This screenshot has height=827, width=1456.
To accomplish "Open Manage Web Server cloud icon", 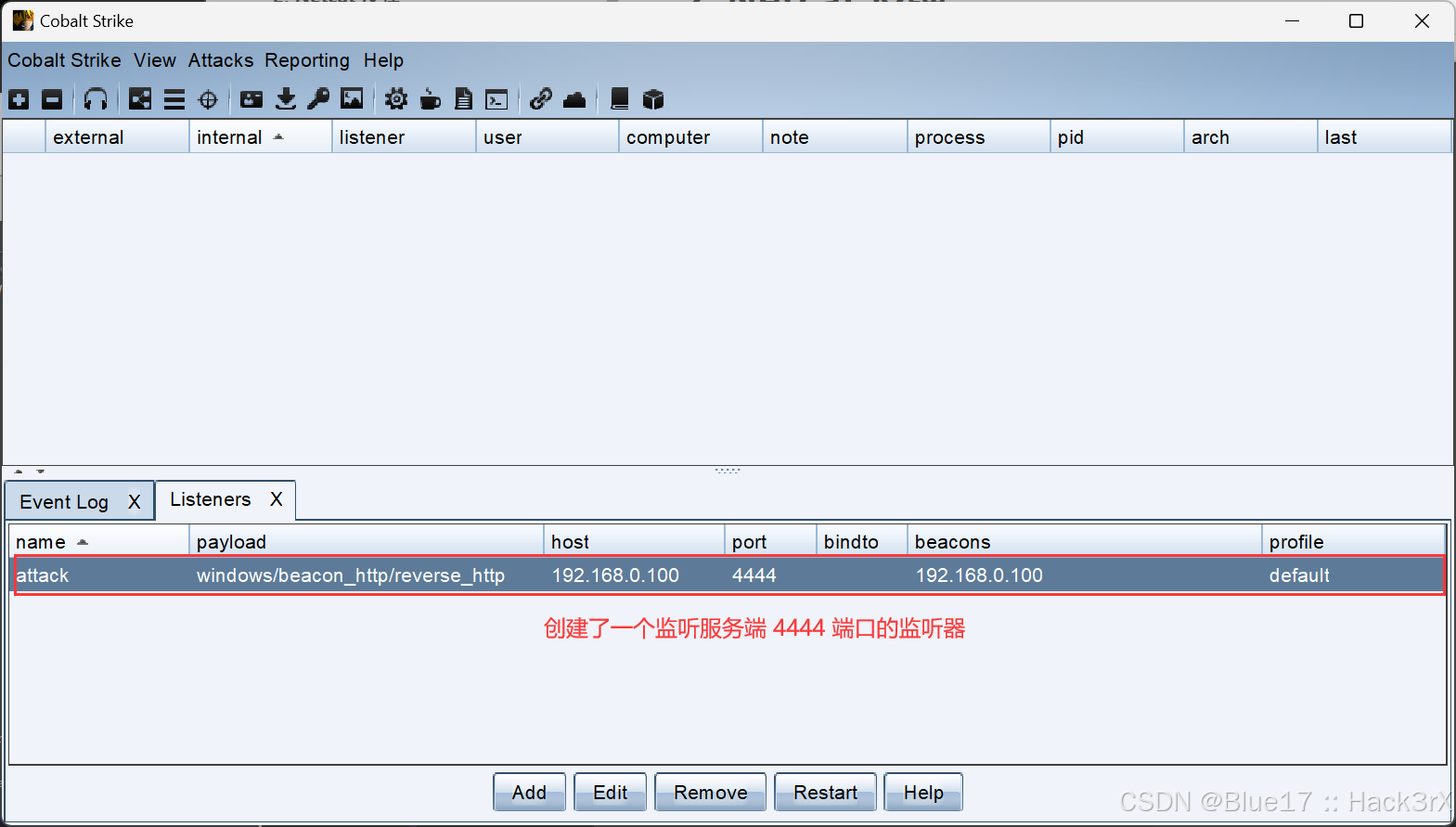I will tap(574, 99).
